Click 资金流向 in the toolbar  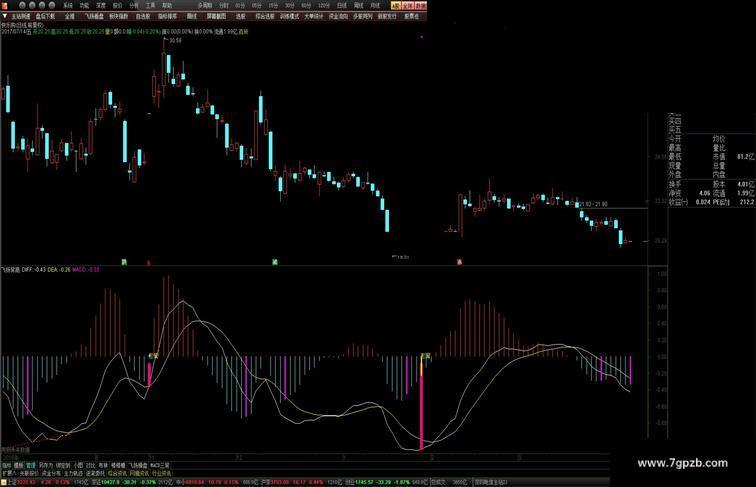[338, 16]
